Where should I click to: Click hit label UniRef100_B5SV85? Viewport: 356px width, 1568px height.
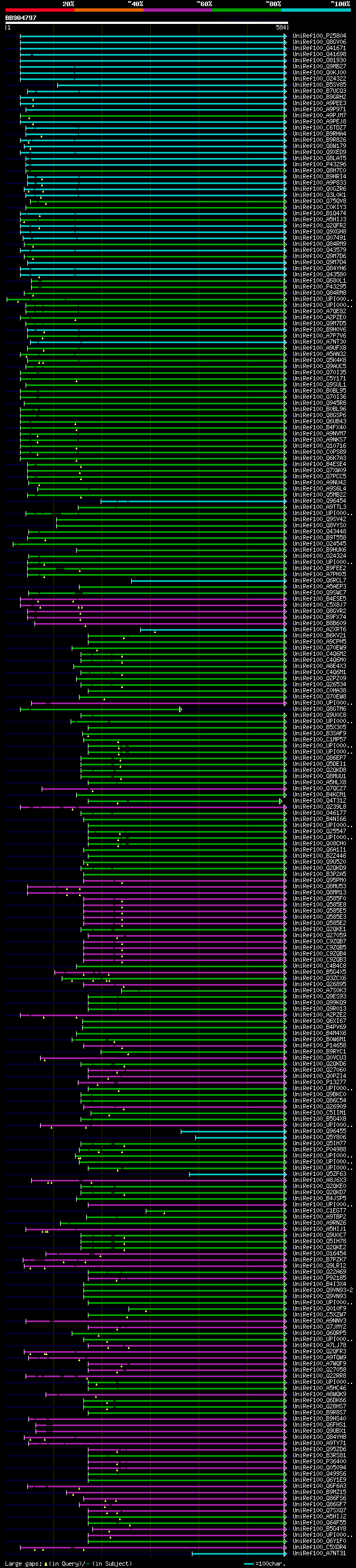click(x=319, y=85)
